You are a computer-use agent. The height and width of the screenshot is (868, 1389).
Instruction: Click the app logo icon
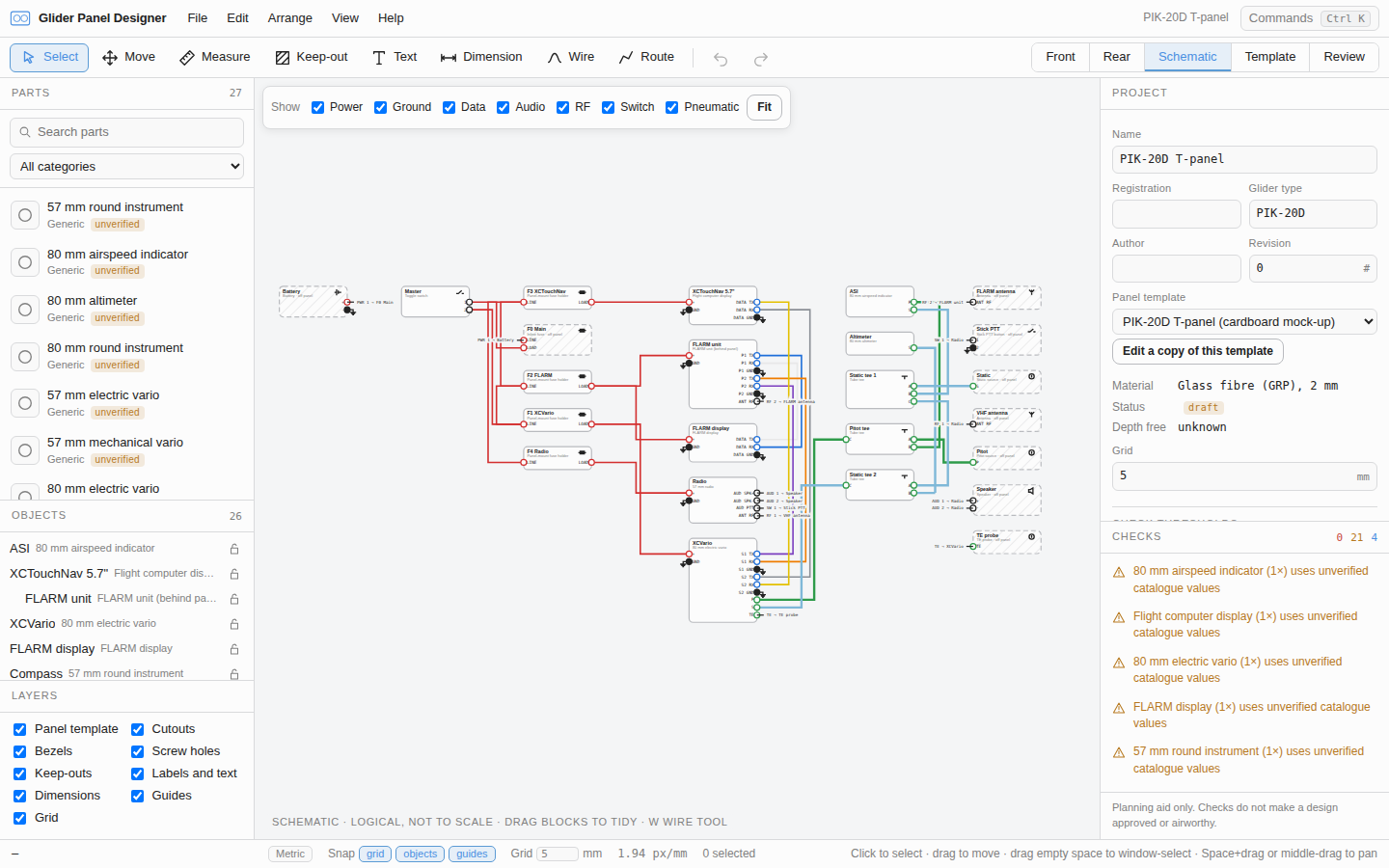point(20,18)
